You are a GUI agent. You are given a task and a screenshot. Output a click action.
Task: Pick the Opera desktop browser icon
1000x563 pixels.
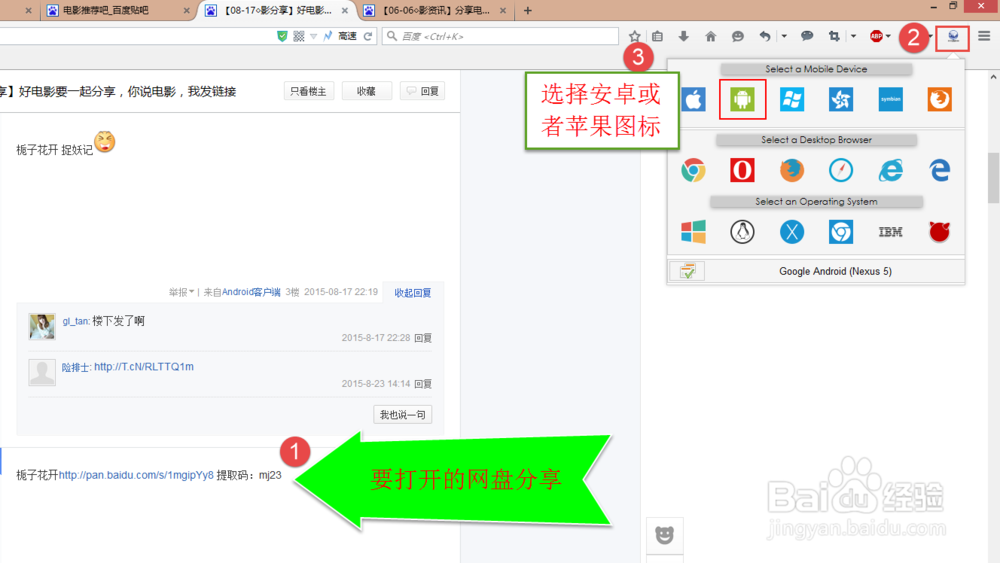(x=742, y=170)
